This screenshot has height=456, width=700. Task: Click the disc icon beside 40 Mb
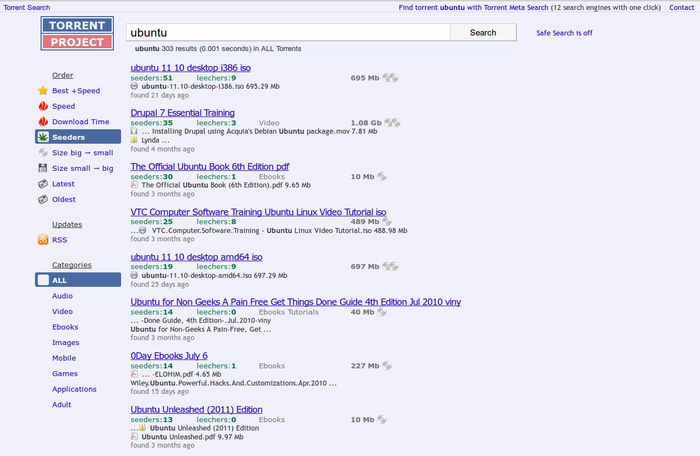(x=382, y=312)
